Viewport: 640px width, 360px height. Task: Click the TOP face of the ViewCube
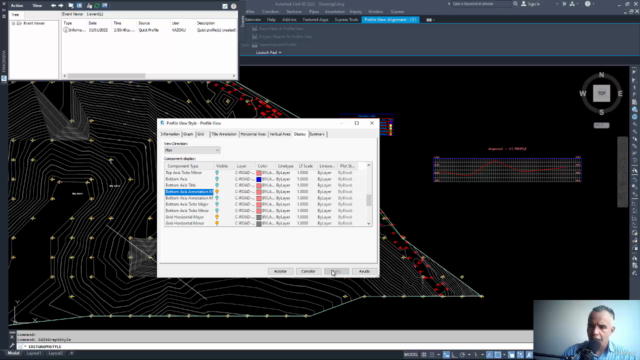(x=602, y=93)
